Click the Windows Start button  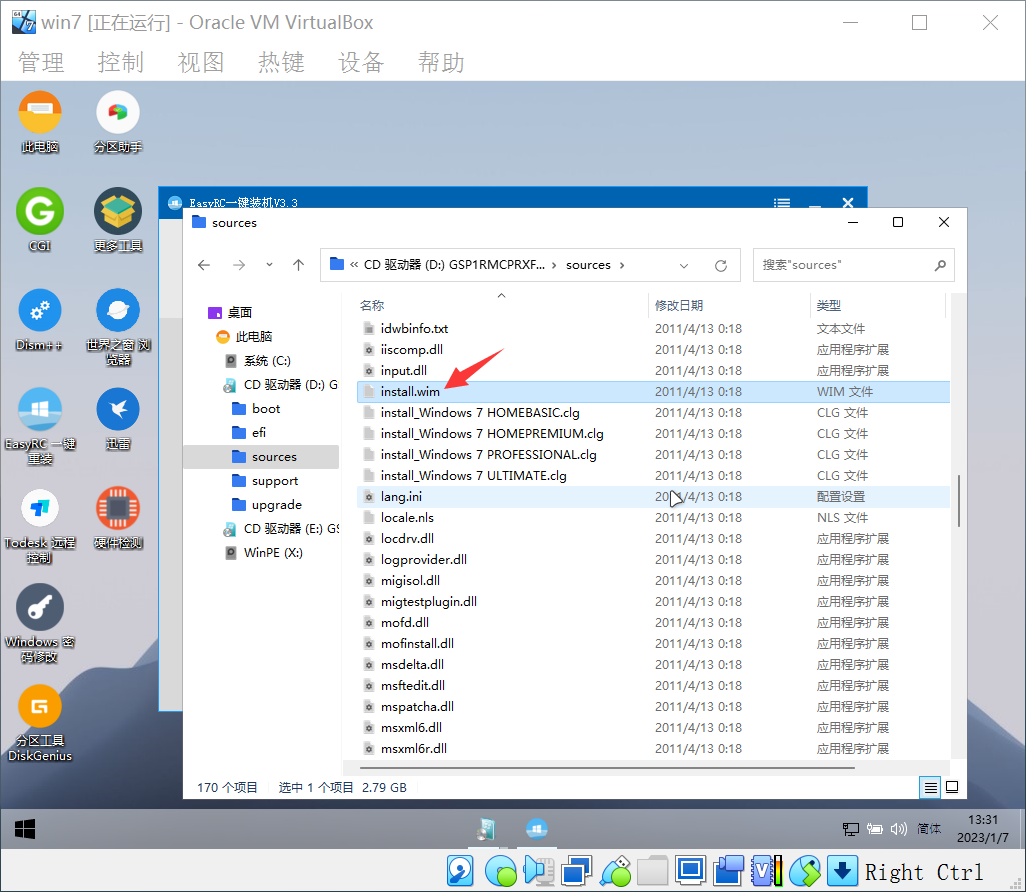click(x=25, y=829)
